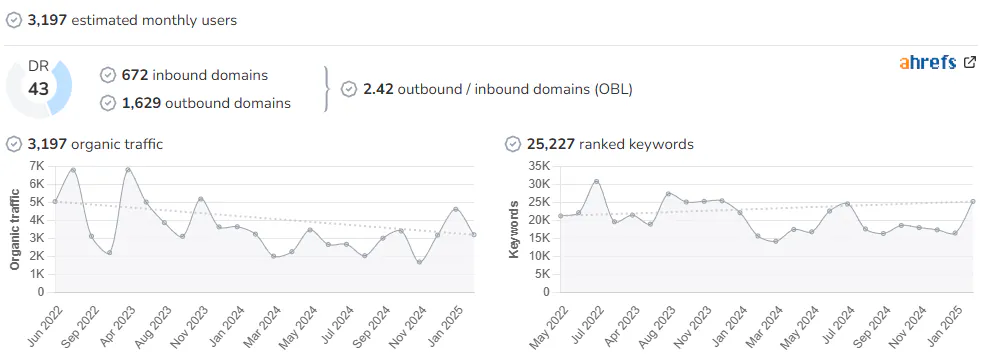The height and width of the screenshot is (361, 984).
Task: Click the check icon beside 3,197 organic traffic
Action: click(x=14, y=144)
